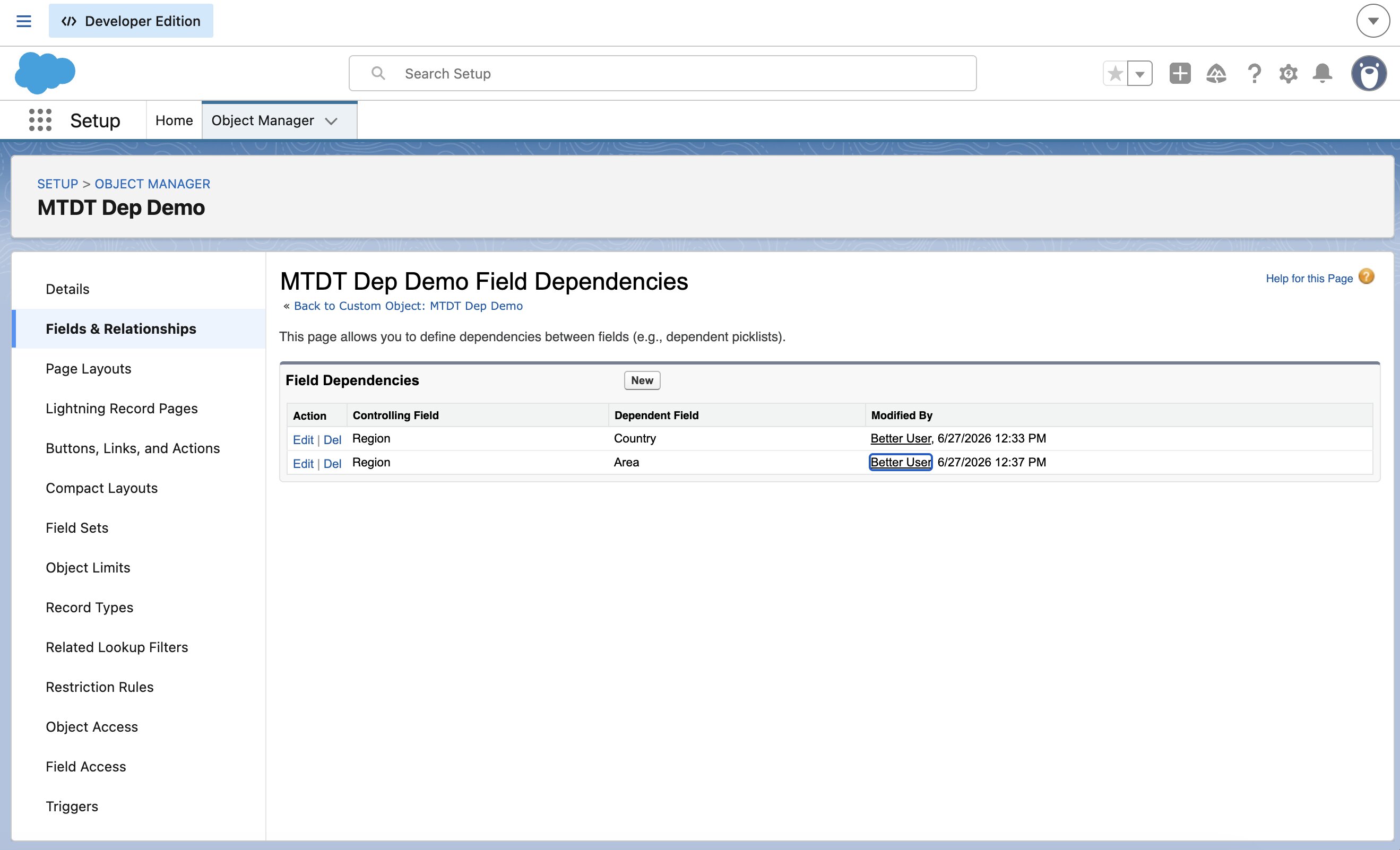Screen dimensions: 1400x850
Task: Click the top-right circular dropdown arrow
Action: (x=1373, y=21)
